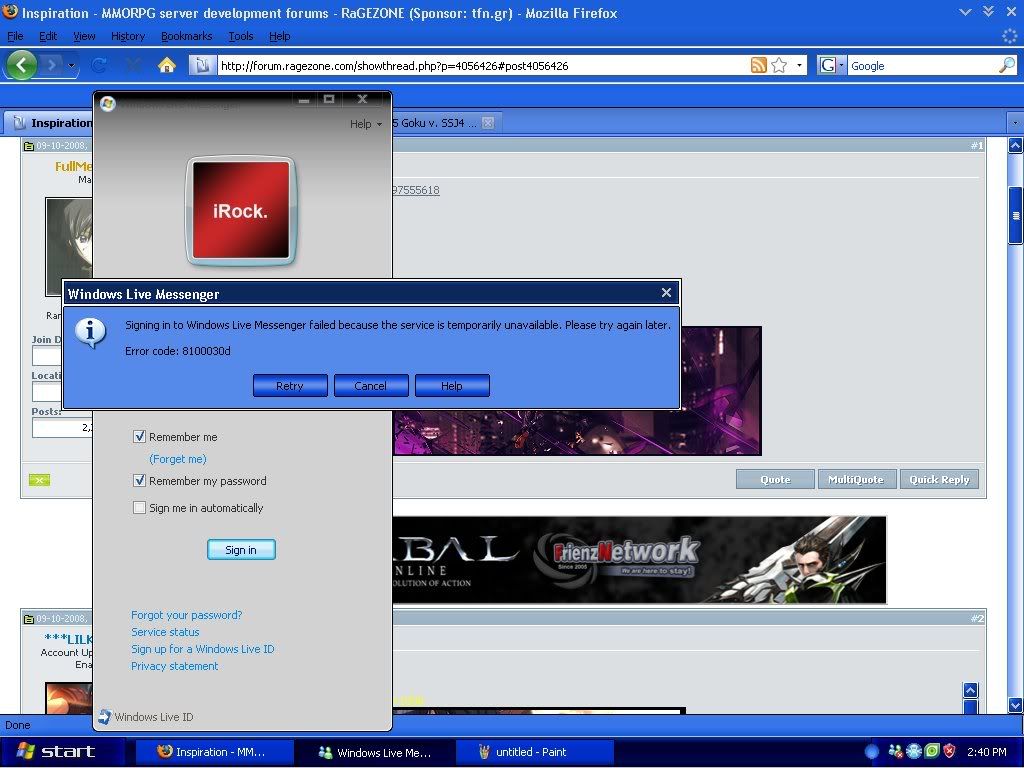Click the Windows Security Alert shield tray icon

click(x=949, y=751)
